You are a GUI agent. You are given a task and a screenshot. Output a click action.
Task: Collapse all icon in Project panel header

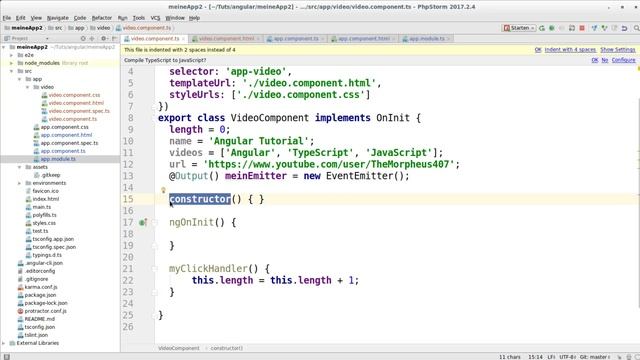pyautogui.click(x=92, y=38)
